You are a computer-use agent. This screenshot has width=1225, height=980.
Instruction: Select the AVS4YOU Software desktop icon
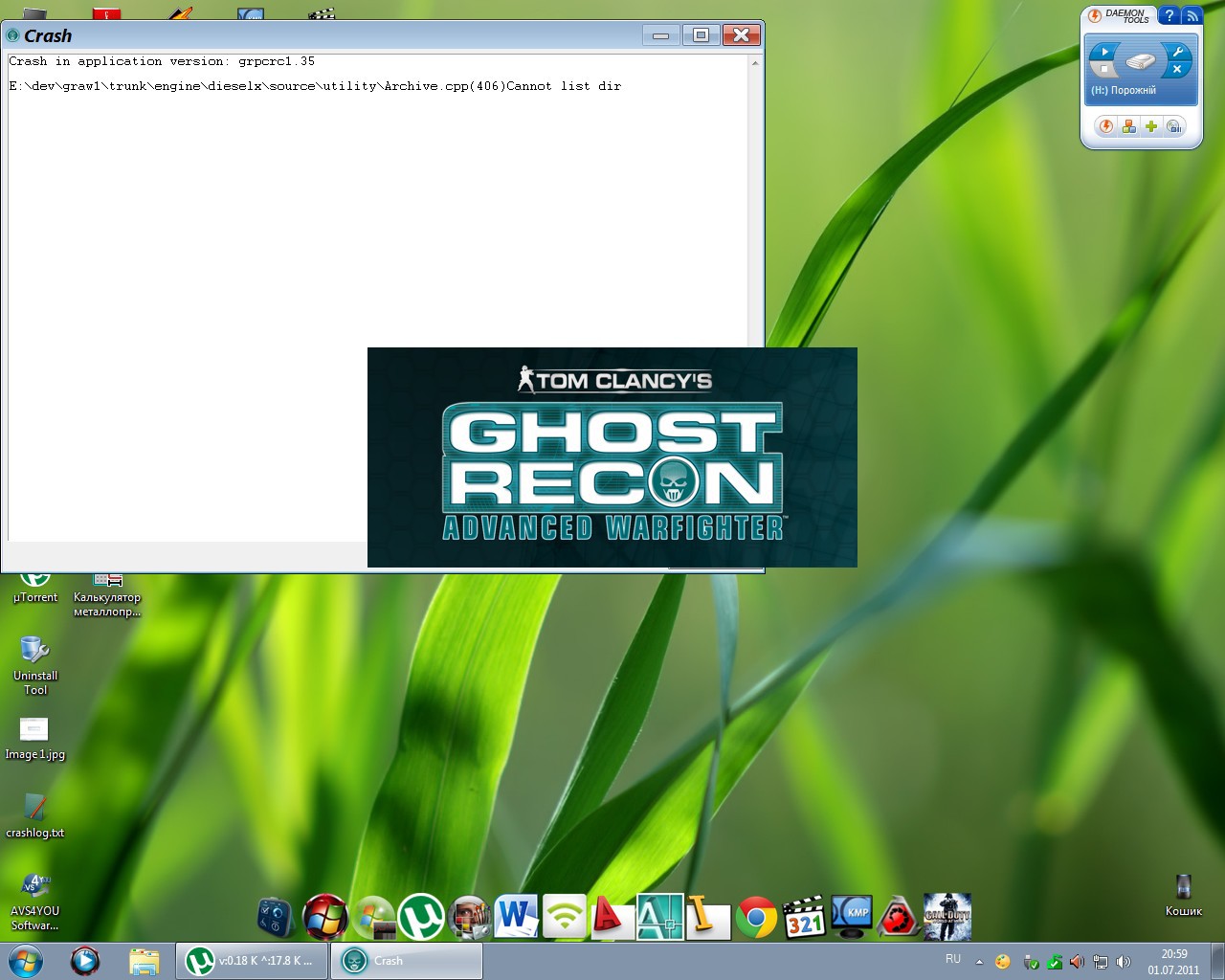click(35, 902)
